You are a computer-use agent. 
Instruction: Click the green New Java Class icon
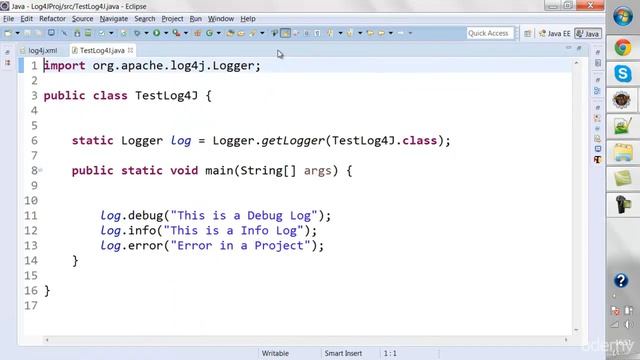click(209, 33)
